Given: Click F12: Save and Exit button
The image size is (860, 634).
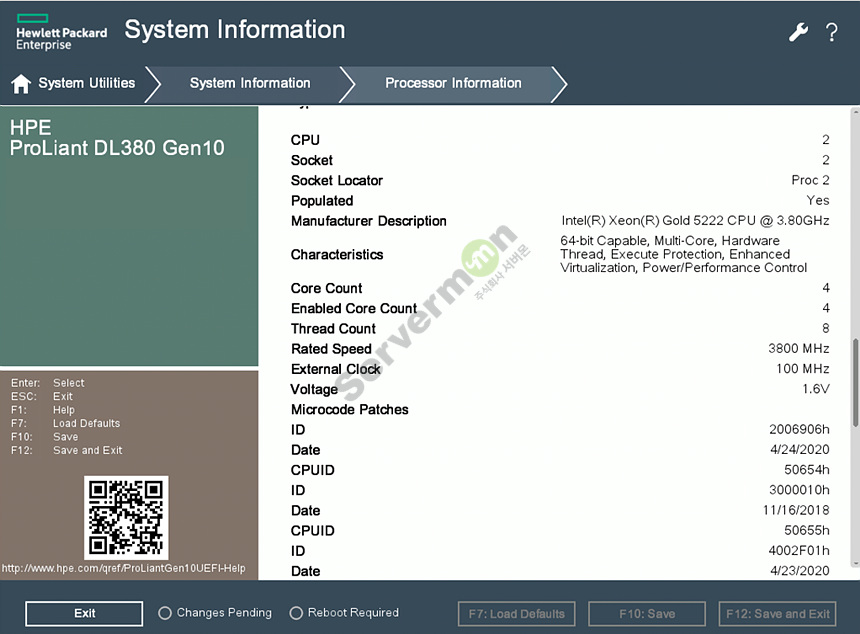Looking at the screenshot, I should [777, 614].
